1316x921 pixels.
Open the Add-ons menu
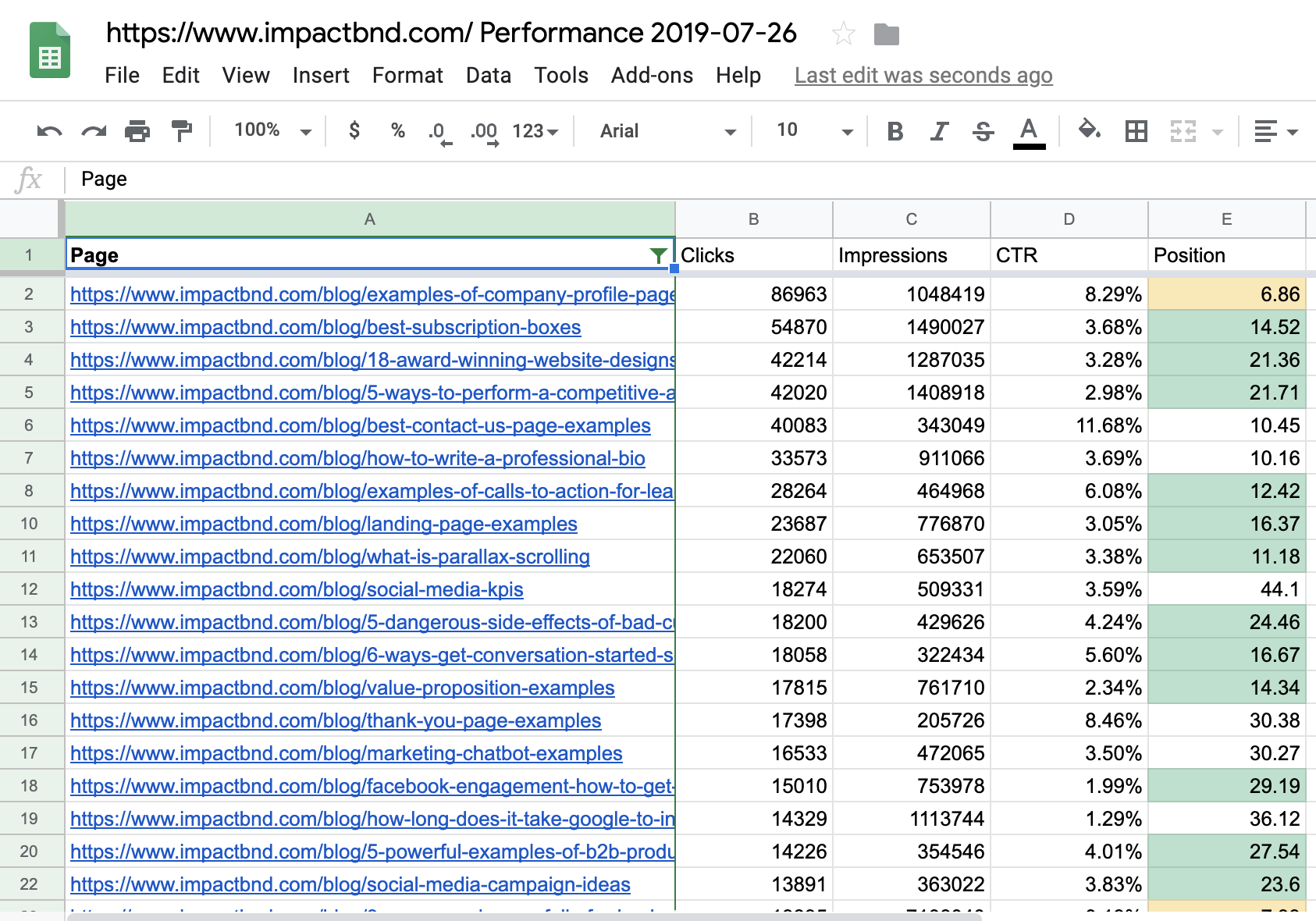(x=652, y=76)
